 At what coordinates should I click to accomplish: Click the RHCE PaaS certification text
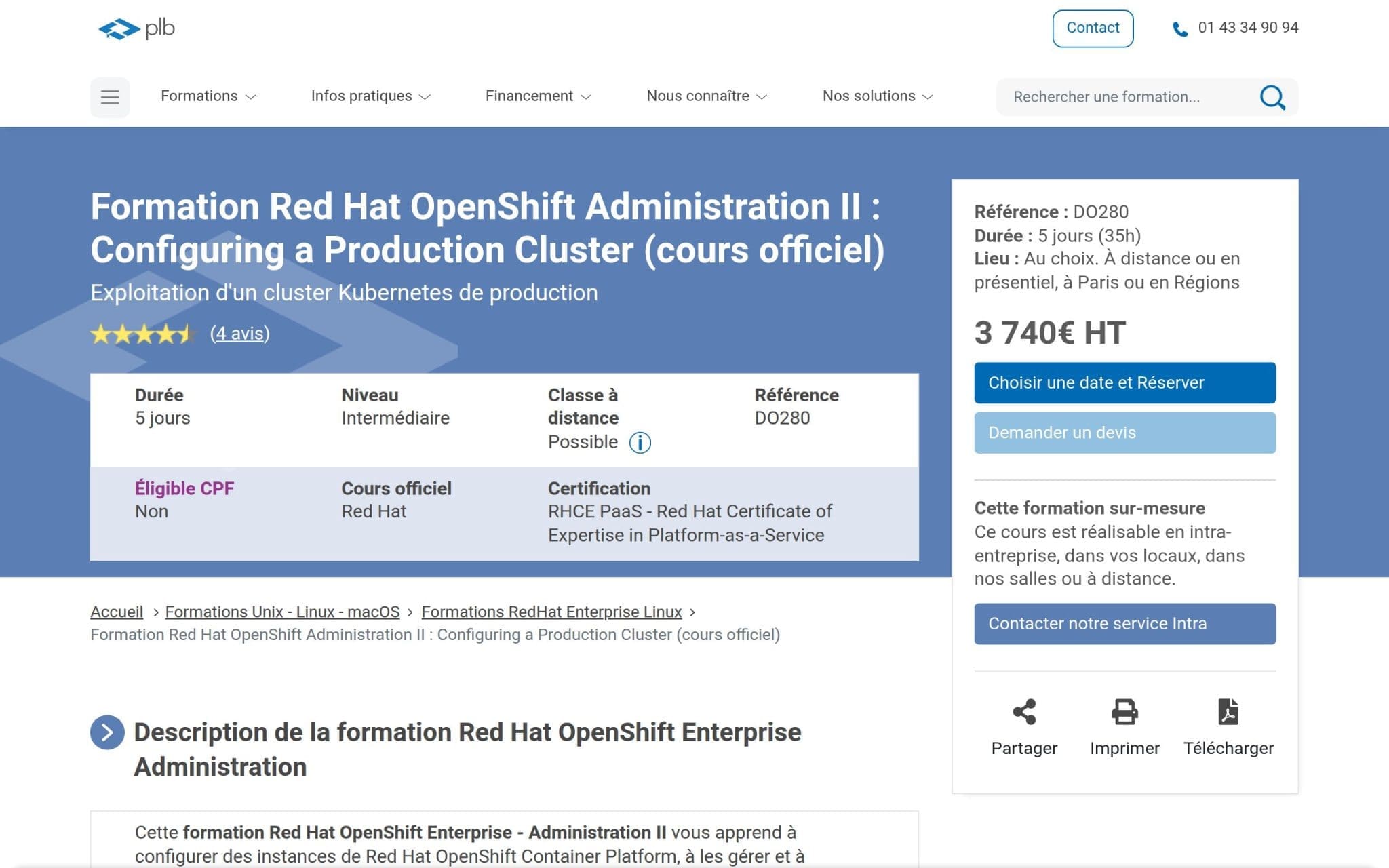690,524
